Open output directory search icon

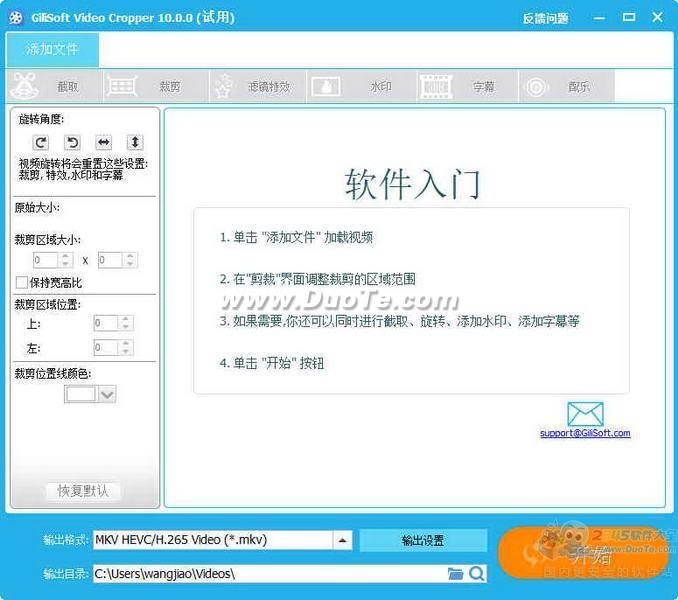(477, 574)
